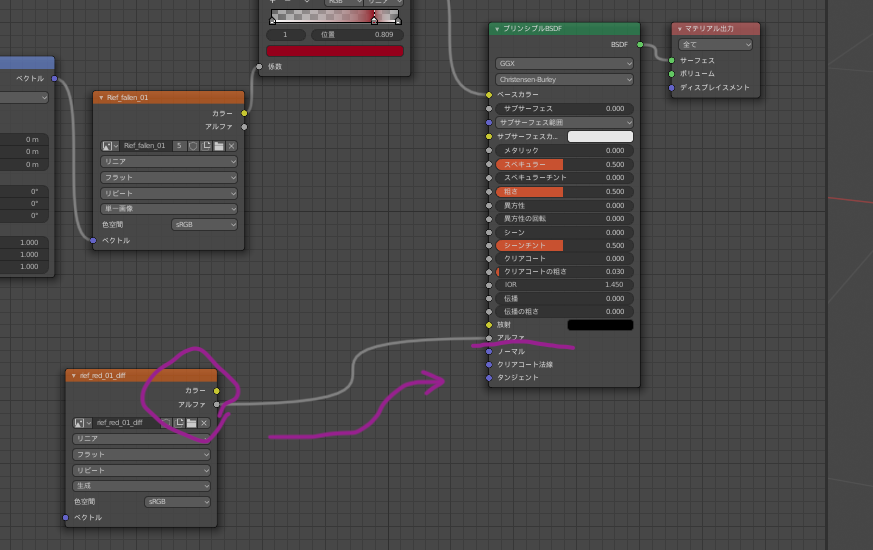The image size is (873, 550).
Task: Click カラー output socket of Ref_fallen_01 node
Action: (x=244, y=113)
